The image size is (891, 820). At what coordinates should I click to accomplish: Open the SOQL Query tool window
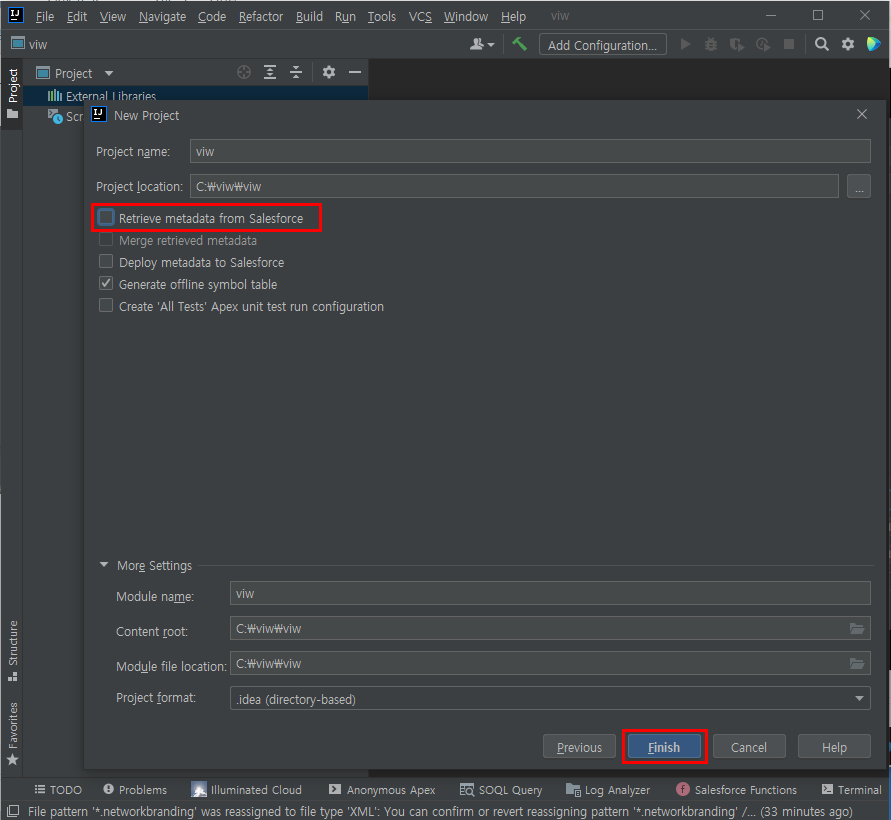pyautogui.click(x=501, y=790)
